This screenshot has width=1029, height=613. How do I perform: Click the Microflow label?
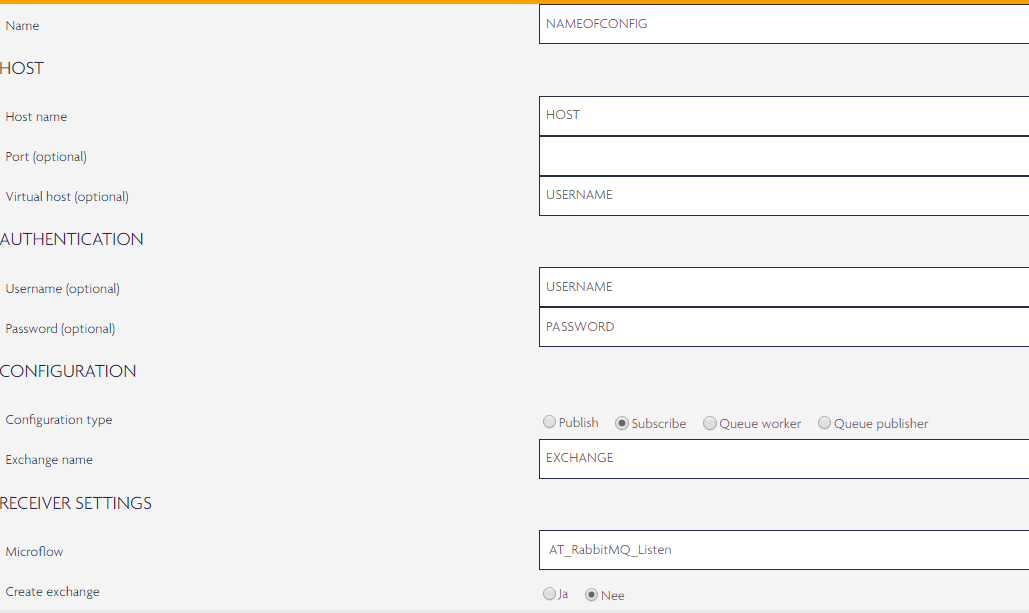[x=34, y=552]
